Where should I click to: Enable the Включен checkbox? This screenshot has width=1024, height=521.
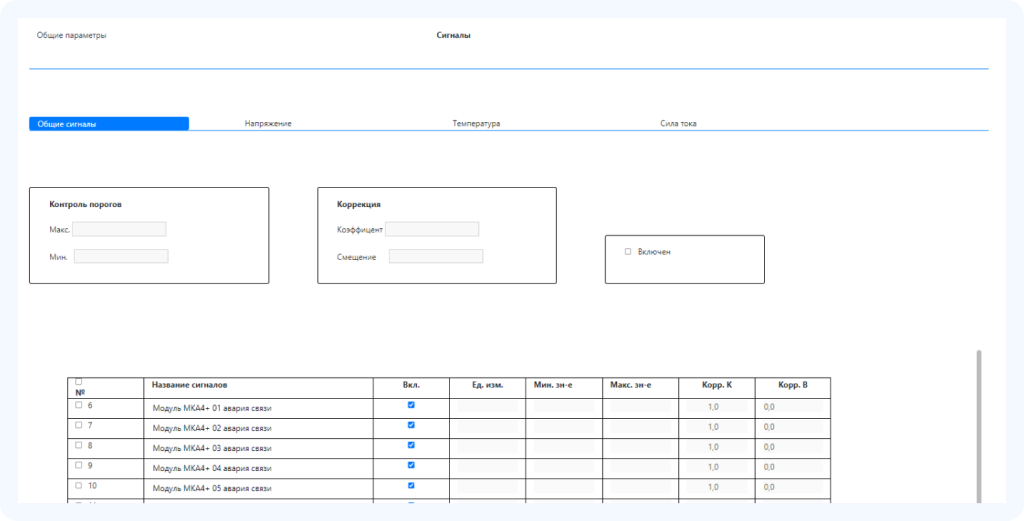tap(628, 251)
